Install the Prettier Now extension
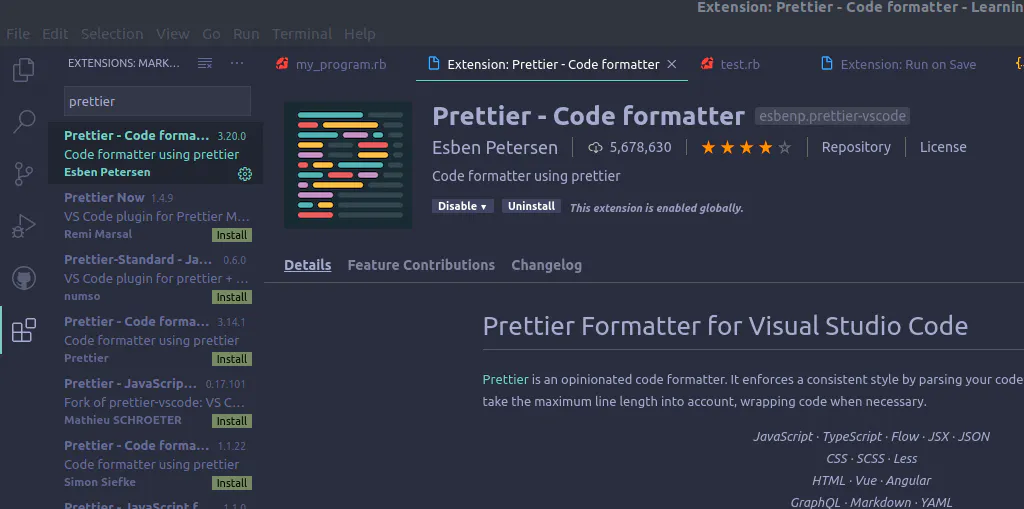Image resolution: width=1024 pixels, height=509 pixels. [231, 235]
